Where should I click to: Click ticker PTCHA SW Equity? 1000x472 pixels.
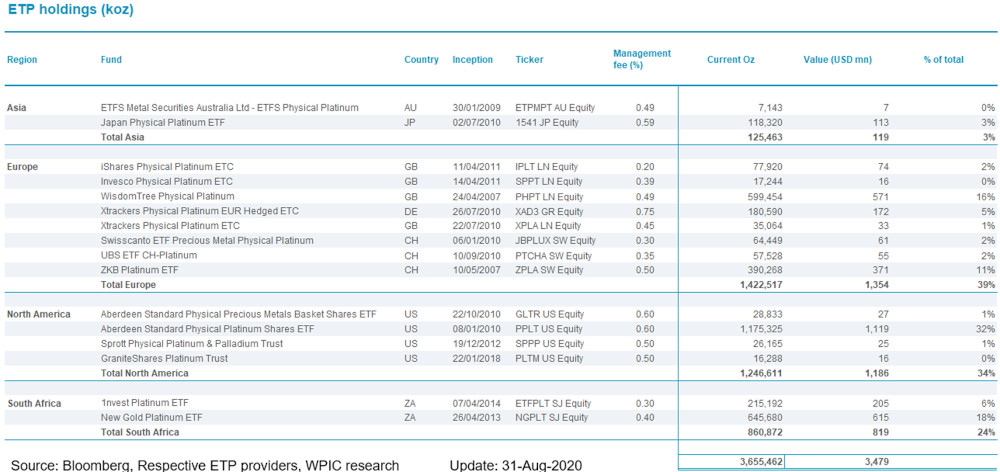(x=554, y=255)
